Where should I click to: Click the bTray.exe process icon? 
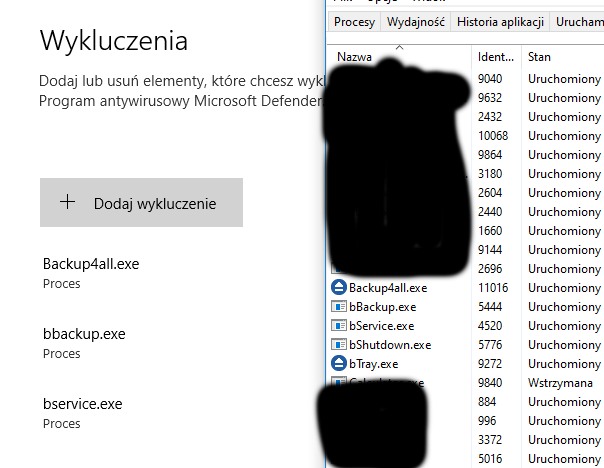point(339,364)
